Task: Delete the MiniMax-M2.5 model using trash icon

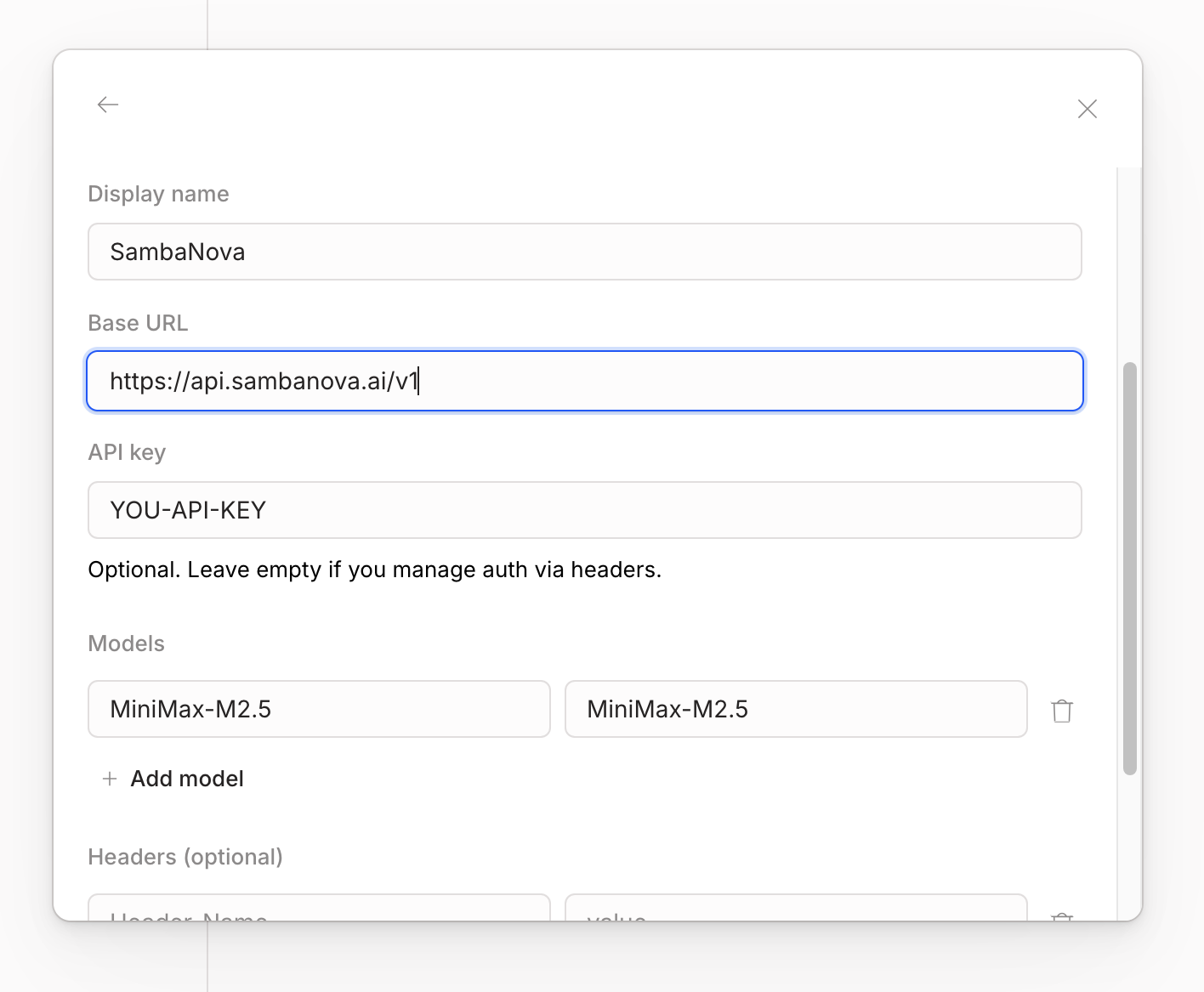Action: (x=1061, y=710)
